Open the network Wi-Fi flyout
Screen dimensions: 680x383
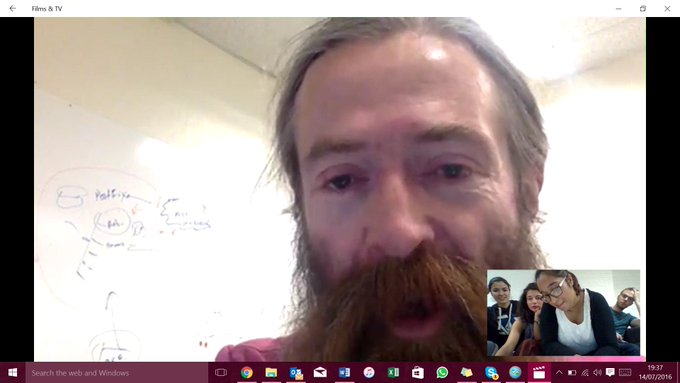point(585,373)
